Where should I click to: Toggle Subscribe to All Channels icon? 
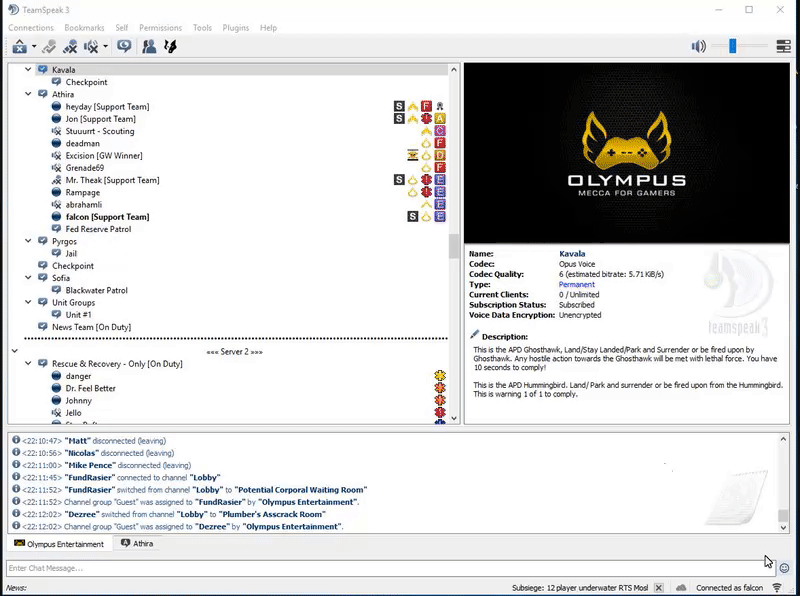tap(123, 46)
